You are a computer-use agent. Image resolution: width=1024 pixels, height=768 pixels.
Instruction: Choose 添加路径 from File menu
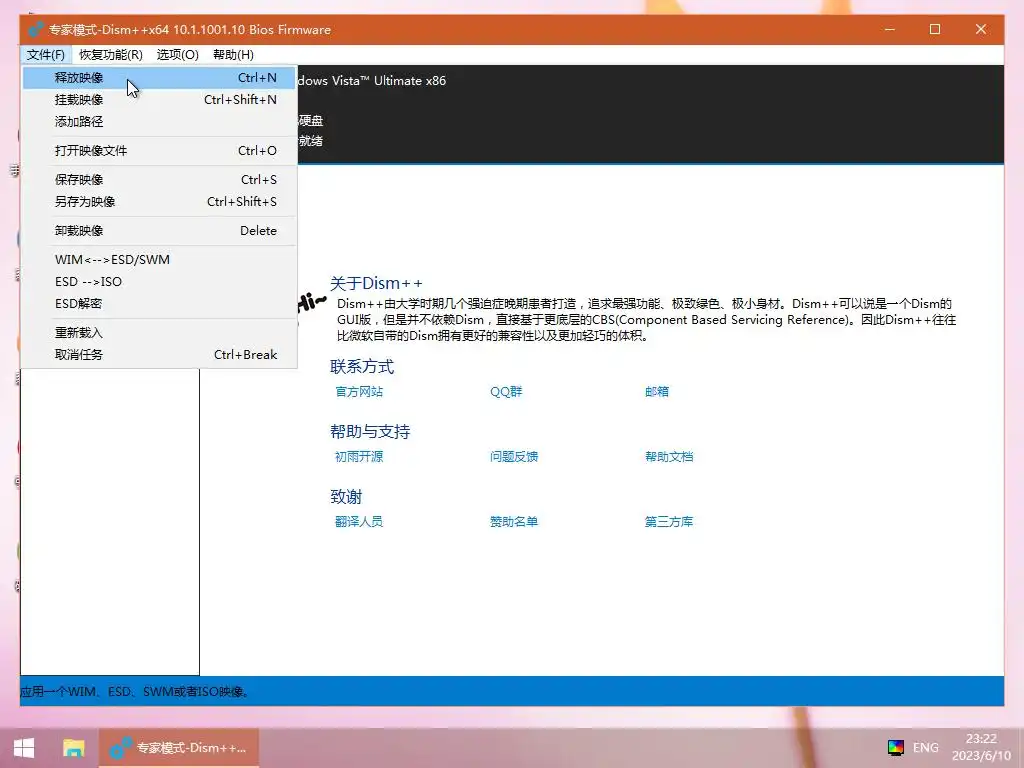coord(159,121)
